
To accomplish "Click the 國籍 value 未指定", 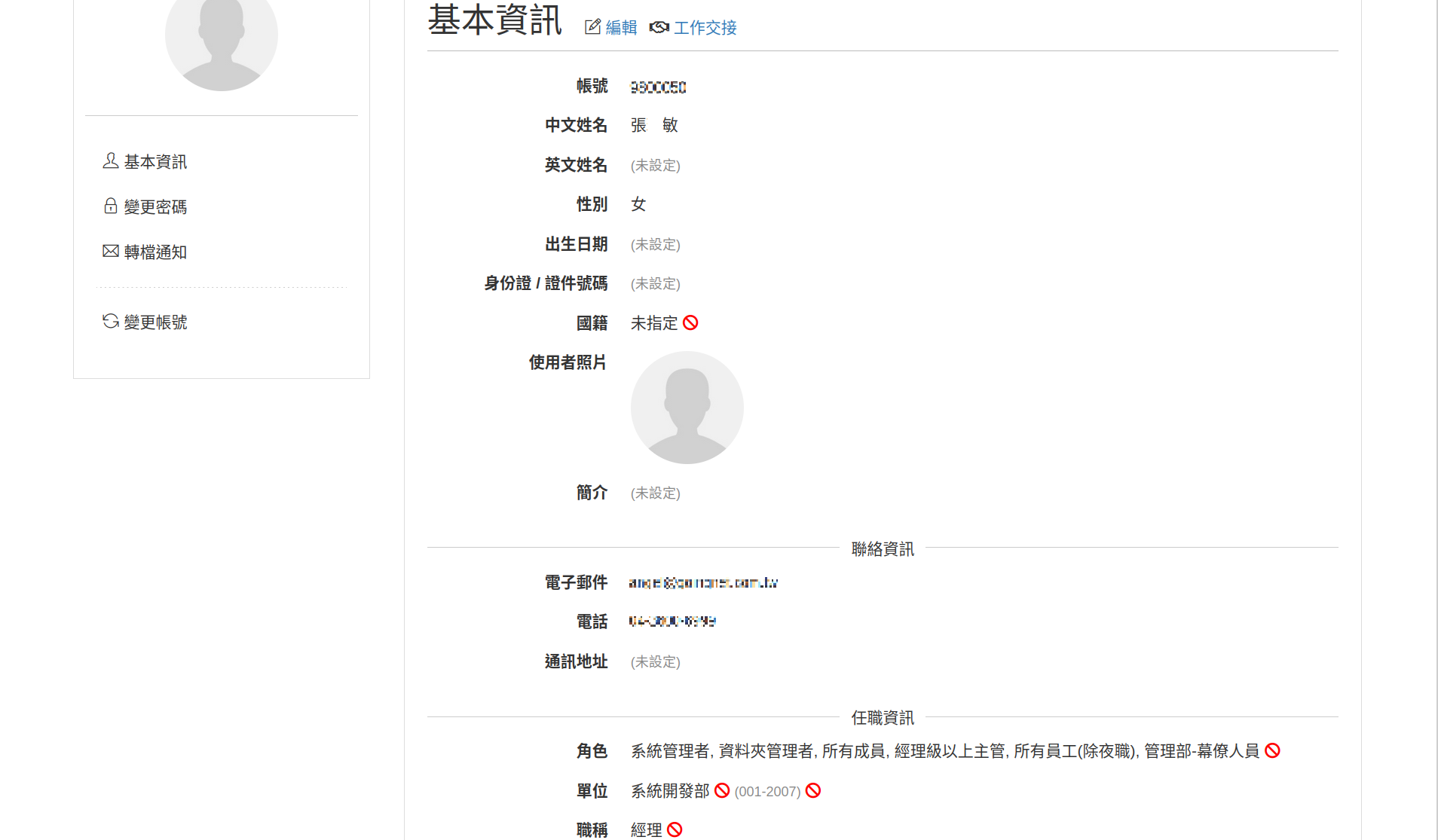I will 654,323.
